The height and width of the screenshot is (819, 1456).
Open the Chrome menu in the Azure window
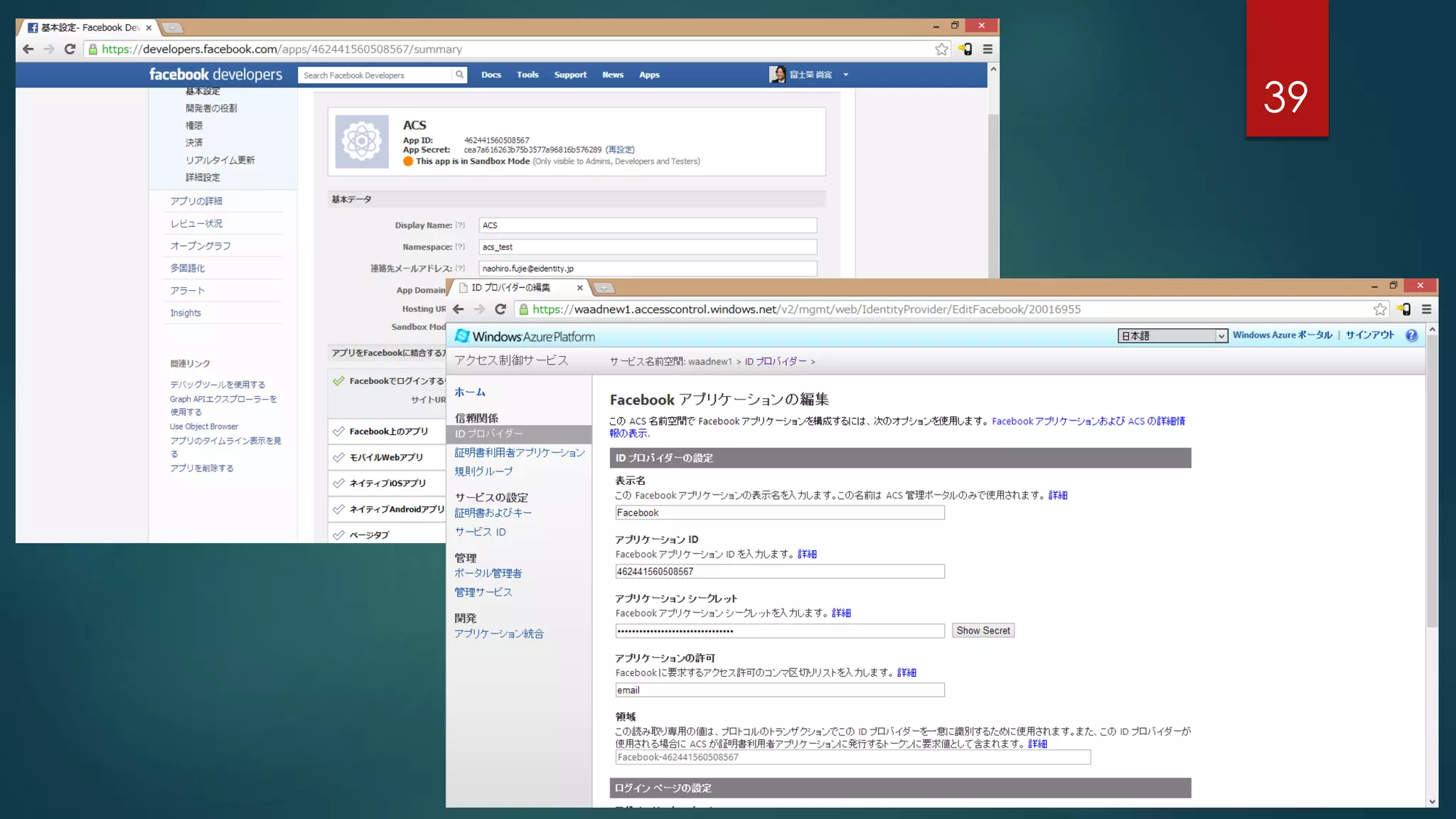click(1426, 309)
